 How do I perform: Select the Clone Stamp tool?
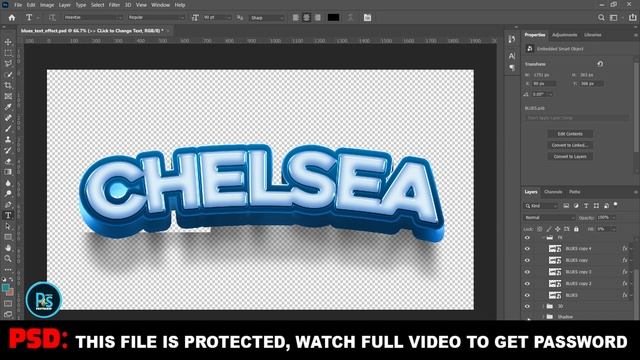pos(8,140)
